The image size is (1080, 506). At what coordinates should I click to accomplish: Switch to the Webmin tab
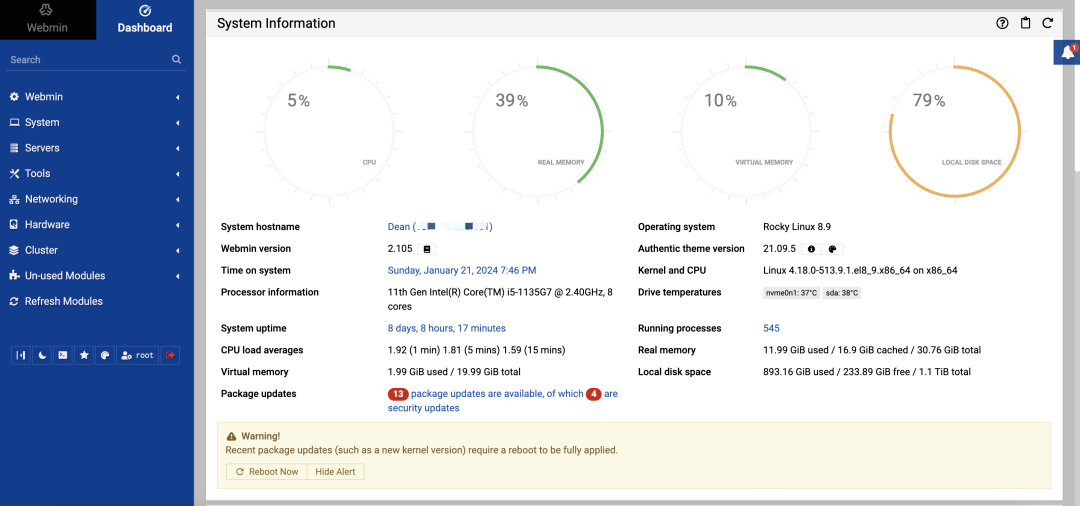[x=47, y=20]
